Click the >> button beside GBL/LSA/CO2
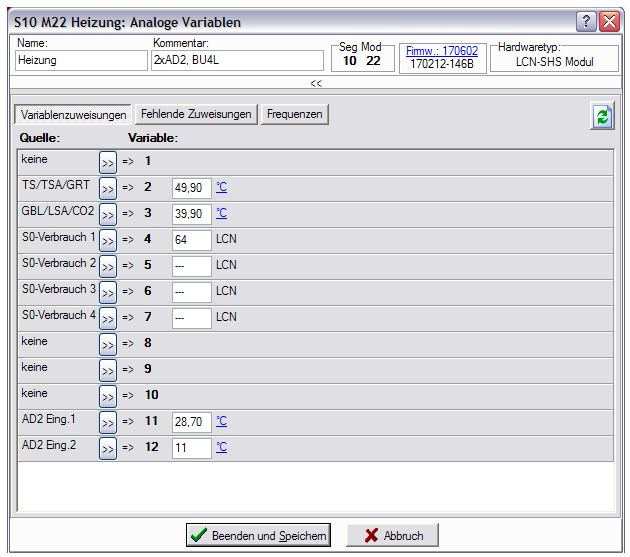This screenshot has height=557, width=630. pos(108,214)
